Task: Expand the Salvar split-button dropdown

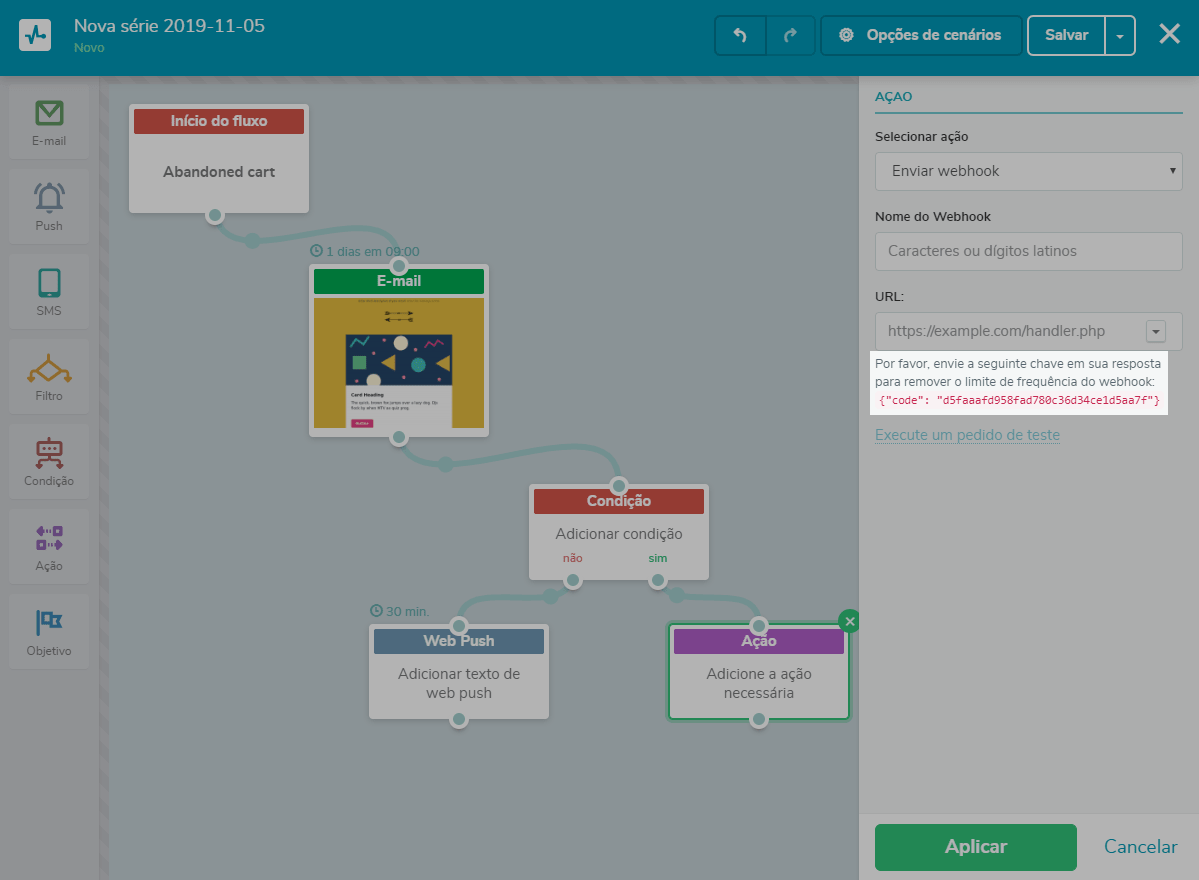Action: point(1121,34)
